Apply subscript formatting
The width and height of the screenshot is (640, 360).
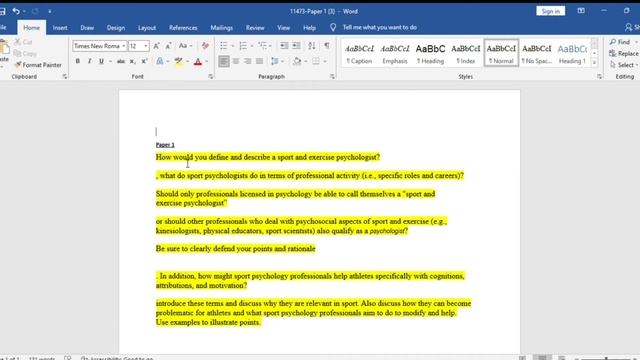tap(132, 61)
